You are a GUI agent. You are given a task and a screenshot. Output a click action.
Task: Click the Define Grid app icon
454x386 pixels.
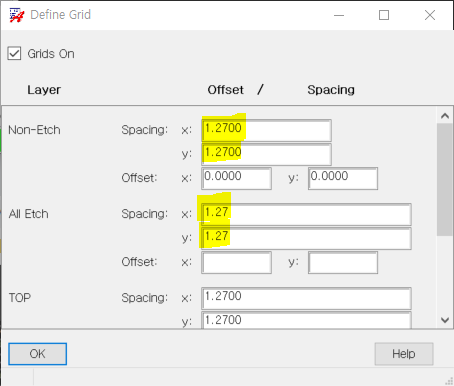[x=16, y=15]
